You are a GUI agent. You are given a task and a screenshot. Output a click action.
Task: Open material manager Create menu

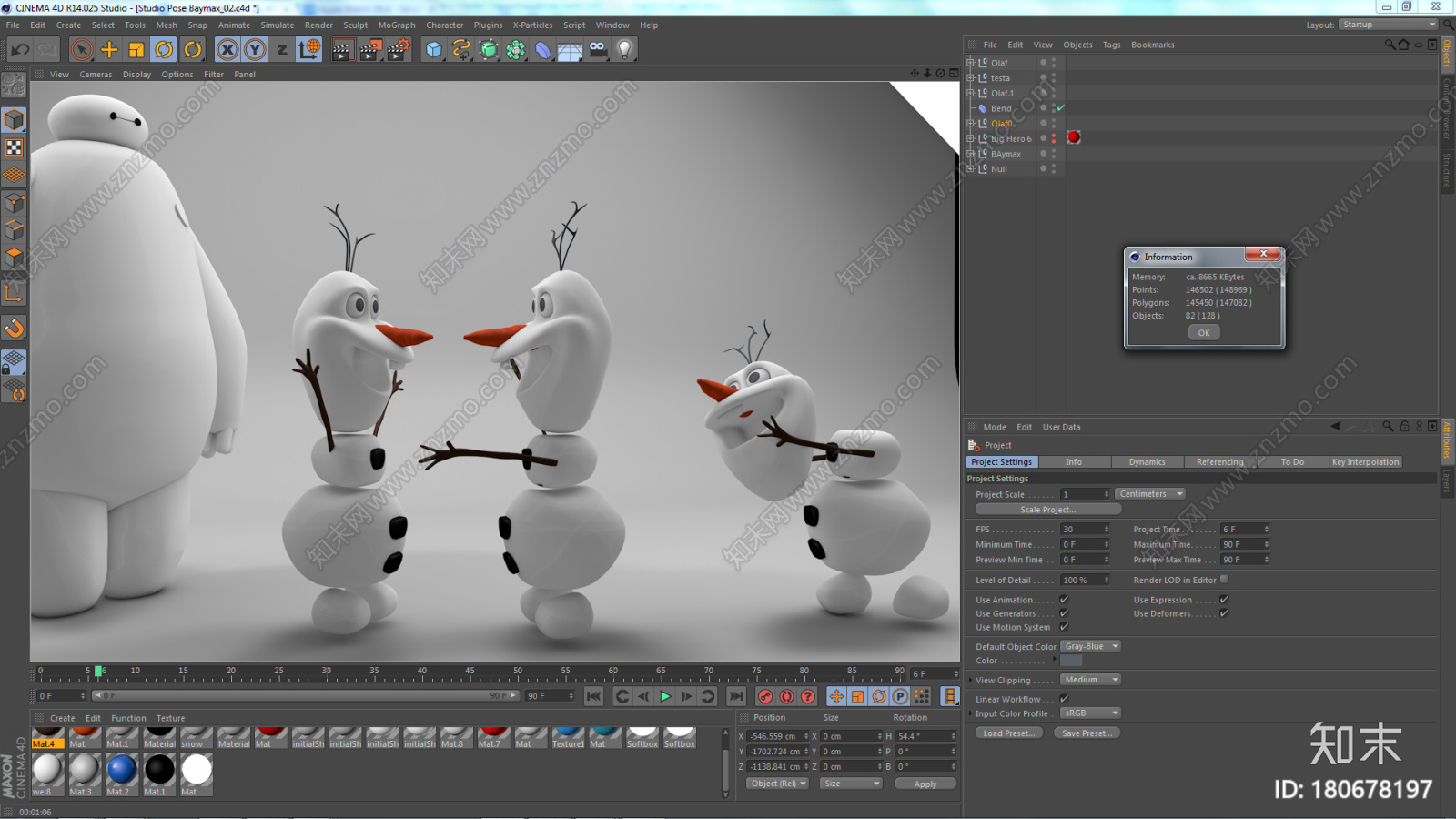(x=63, y=718)
